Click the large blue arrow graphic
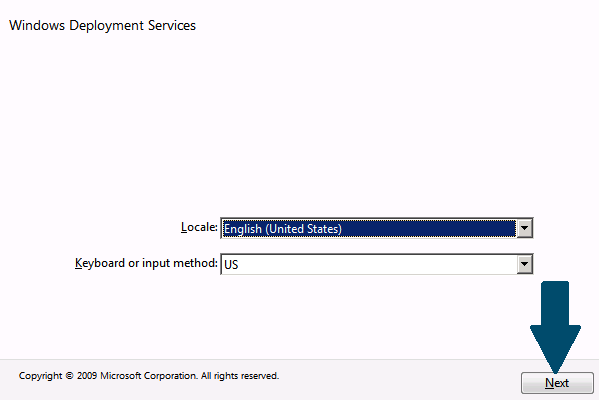This screenshot has width=599, height=400. [555, 327]
